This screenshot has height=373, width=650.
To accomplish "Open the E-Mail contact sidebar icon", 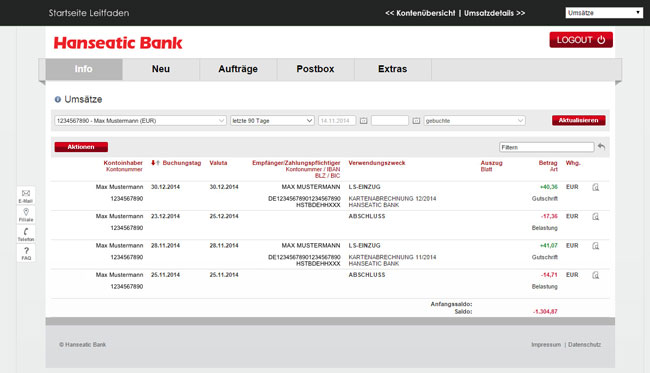I will pos(26,196).
